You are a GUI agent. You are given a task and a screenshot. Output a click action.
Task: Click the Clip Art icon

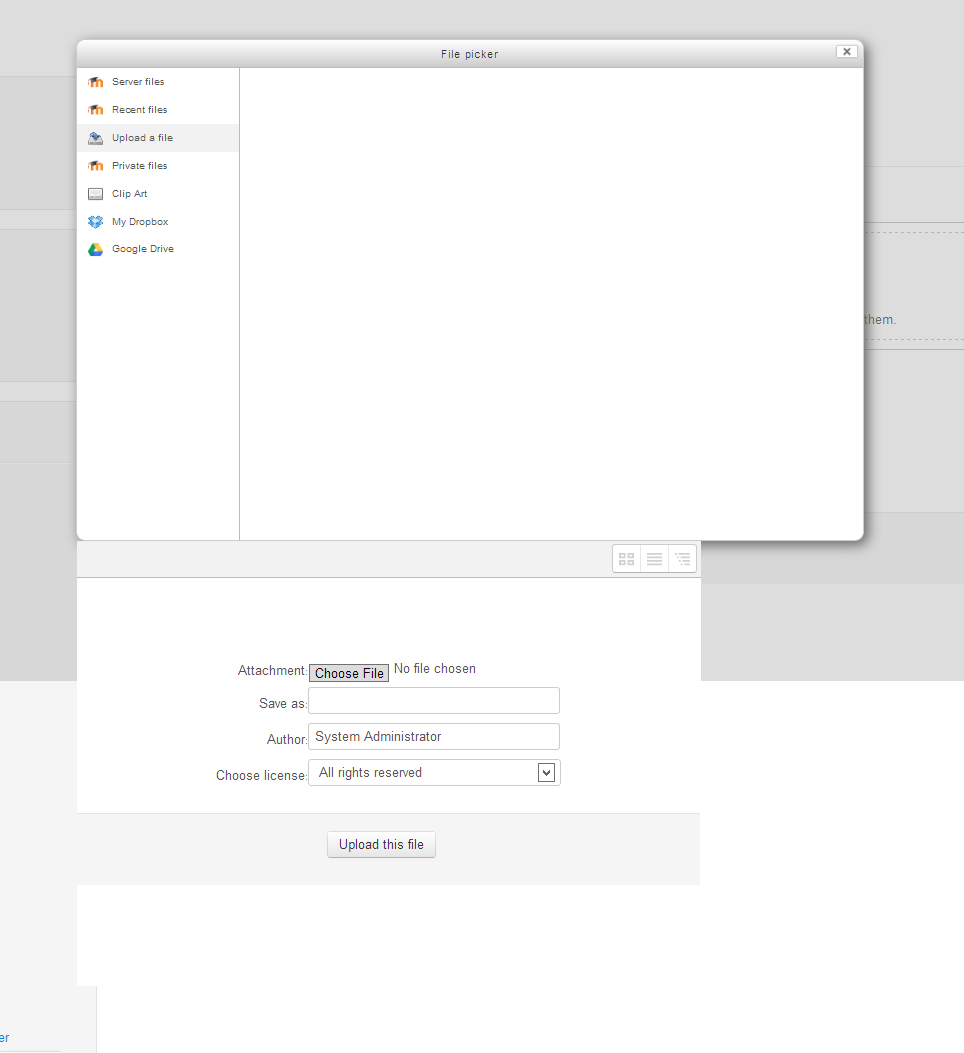click(x=95, y=194)
